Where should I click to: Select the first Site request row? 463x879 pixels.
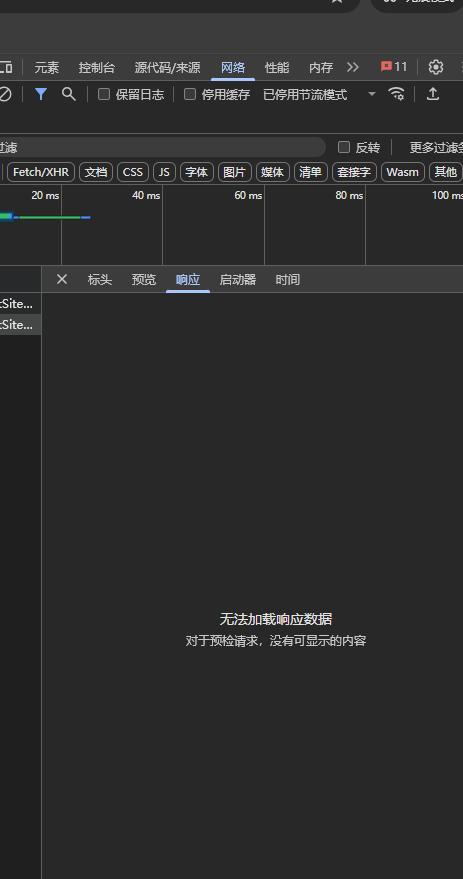[20, 304]
